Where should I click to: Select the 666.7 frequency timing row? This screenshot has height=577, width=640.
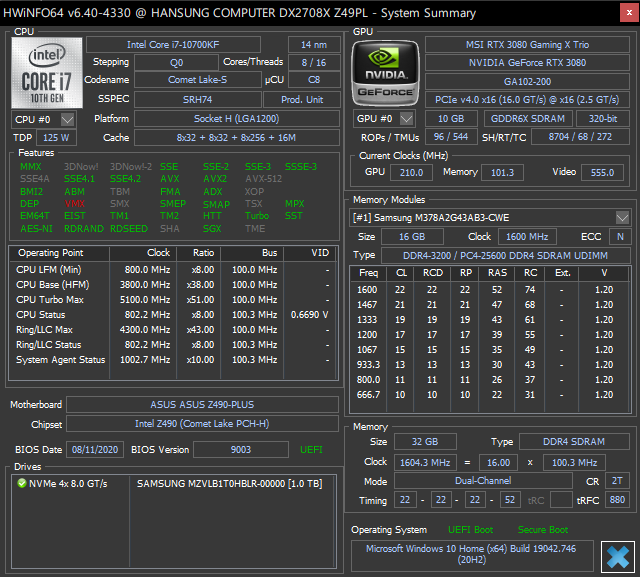click(490, 395)
